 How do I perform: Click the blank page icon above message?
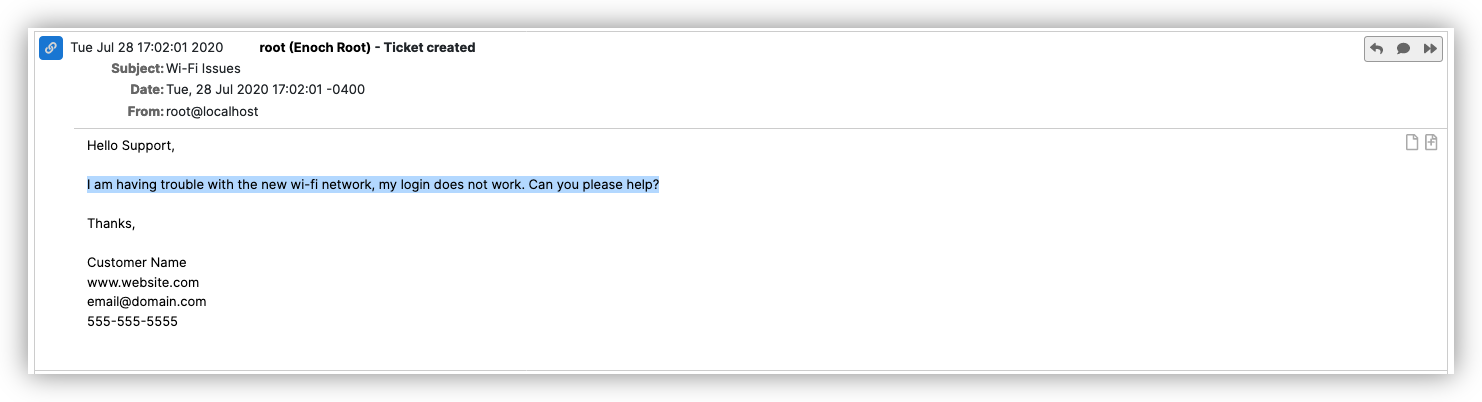coord(1412,142)
